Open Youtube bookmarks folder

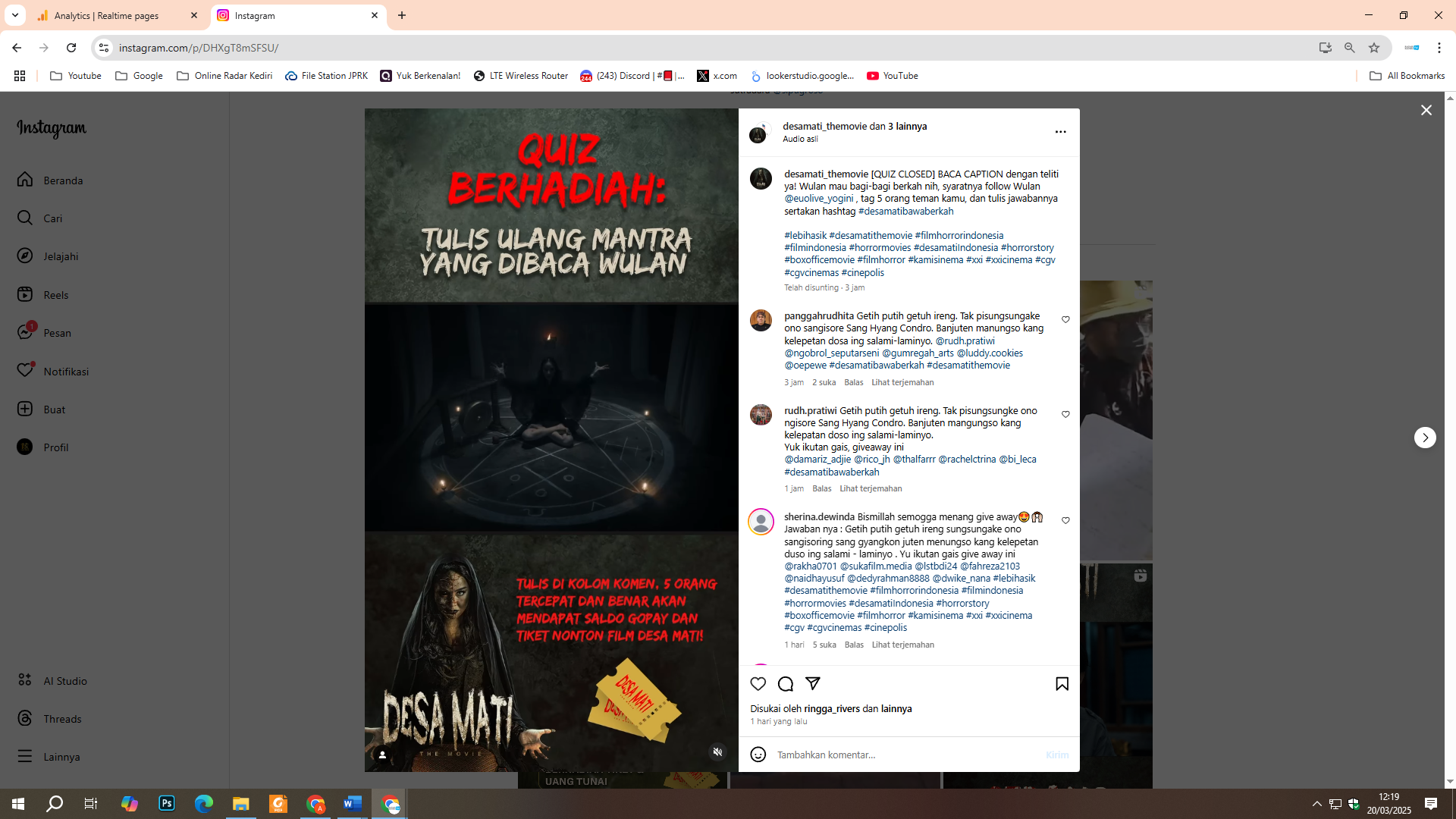point(76,76)
